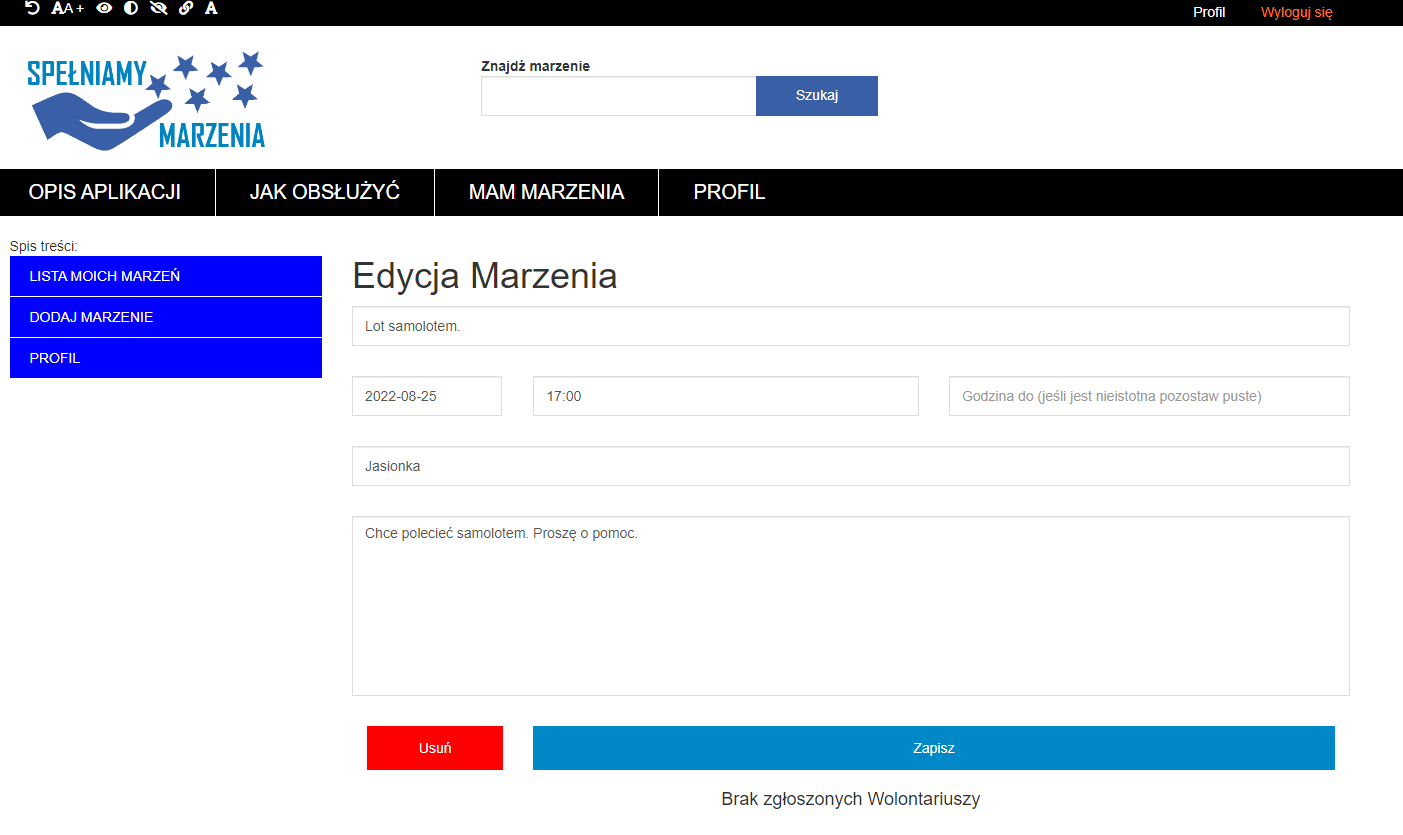1403x835 pixels.
Task: Toggle high contrast half-circle icon
Action: pos(131,8)
